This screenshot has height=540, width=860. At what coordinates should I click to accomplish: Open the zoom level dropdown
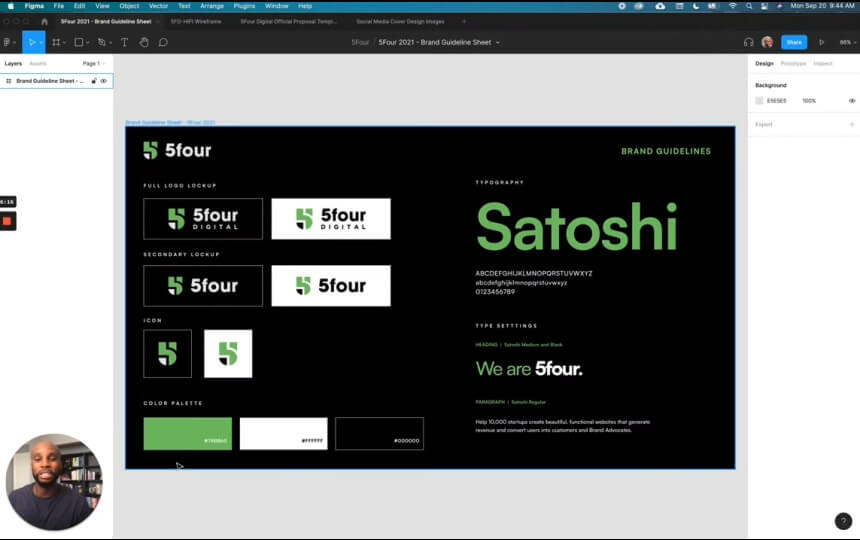pyautogui.click(x=847, y=42)
